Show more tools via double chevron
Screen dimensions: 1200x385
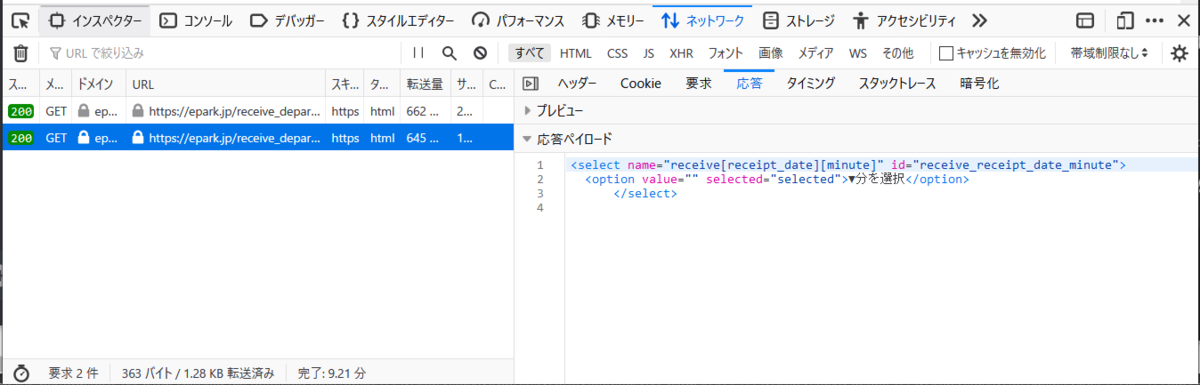coord(980,20)
